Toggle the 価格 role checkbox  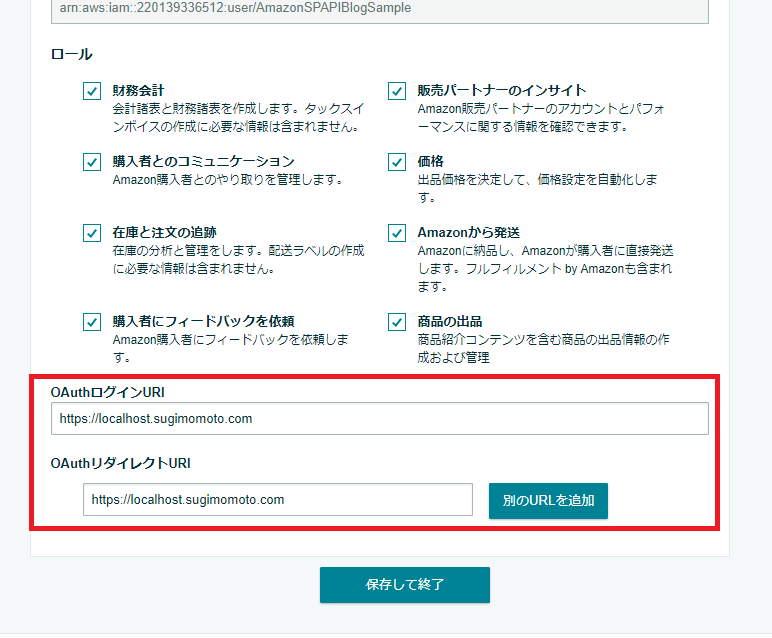click(x=397, y=162)
